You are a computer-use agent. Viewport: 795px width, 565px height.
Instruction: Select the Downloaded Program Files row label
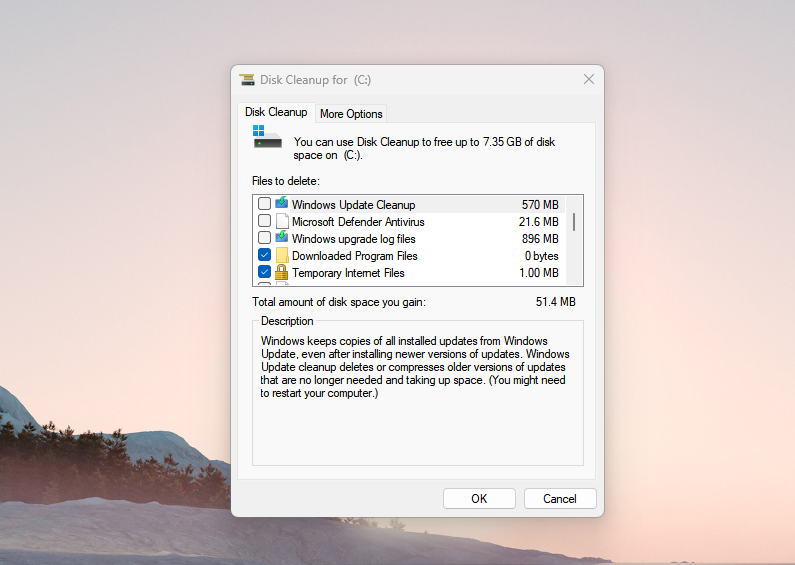point(354,256)
